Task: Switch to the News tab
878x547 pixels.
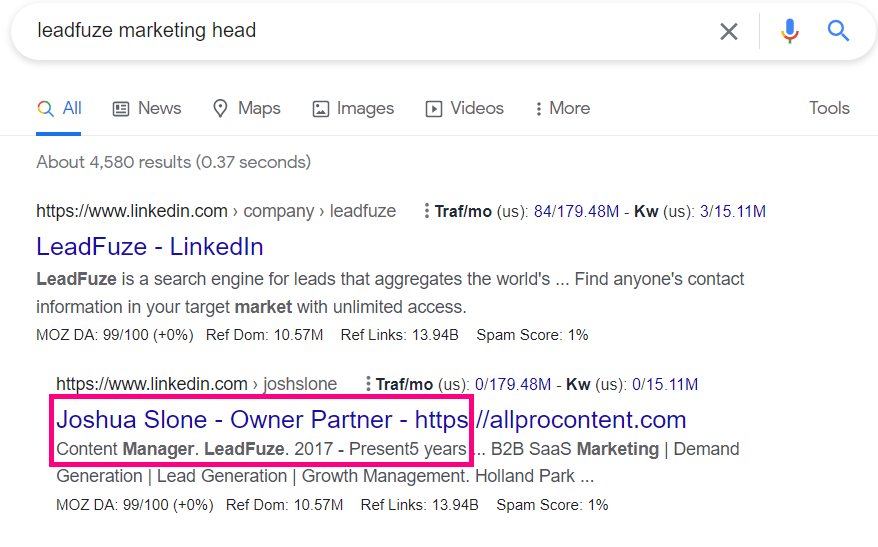Action: [147, 108]
